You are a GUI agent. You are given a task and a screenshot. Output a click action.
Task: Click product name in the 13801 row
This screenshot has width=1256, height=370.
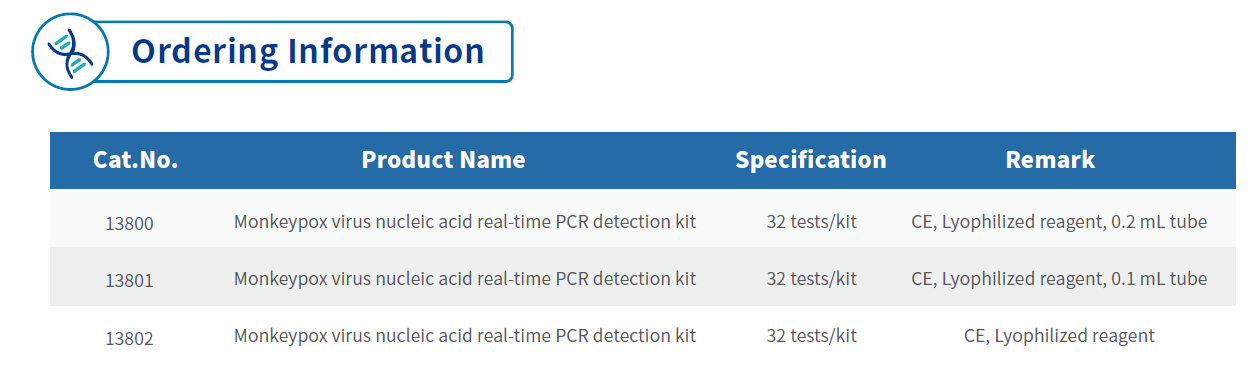click(465, 279)
